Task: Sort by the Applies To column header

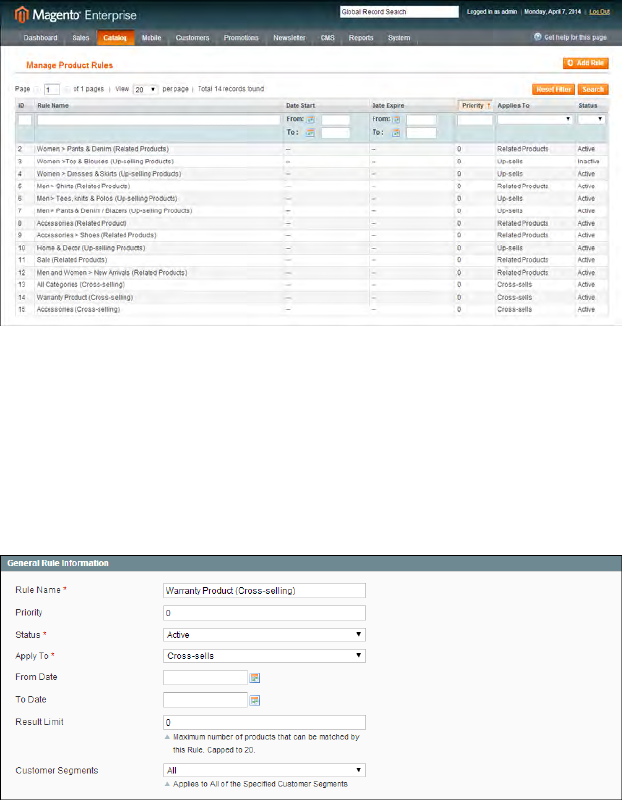Action: (x=513, y=106)
